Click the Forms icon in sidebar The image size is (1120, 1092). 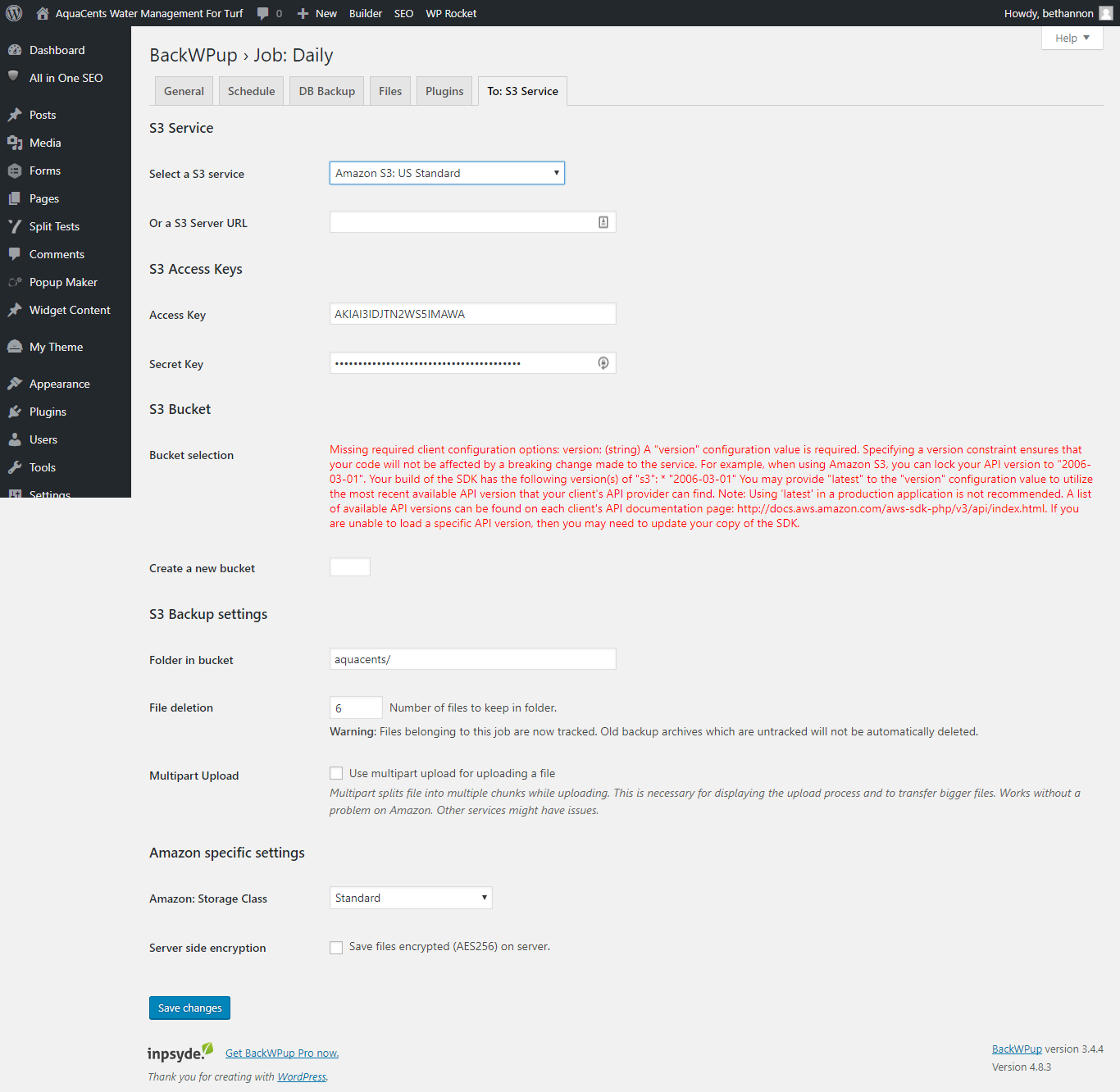15,171
